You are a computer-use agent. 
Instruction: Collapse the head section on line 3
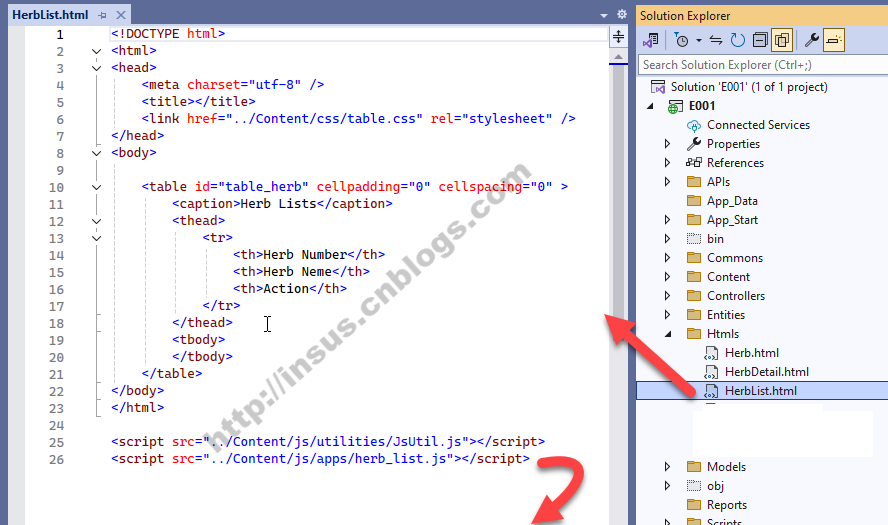[96, 69]
